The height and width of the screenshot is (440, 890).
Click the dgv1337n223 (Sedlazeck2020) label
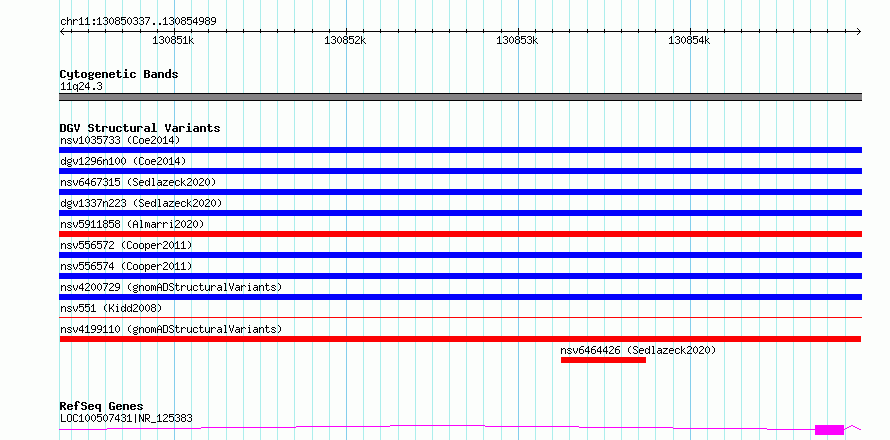click(141, 203)
